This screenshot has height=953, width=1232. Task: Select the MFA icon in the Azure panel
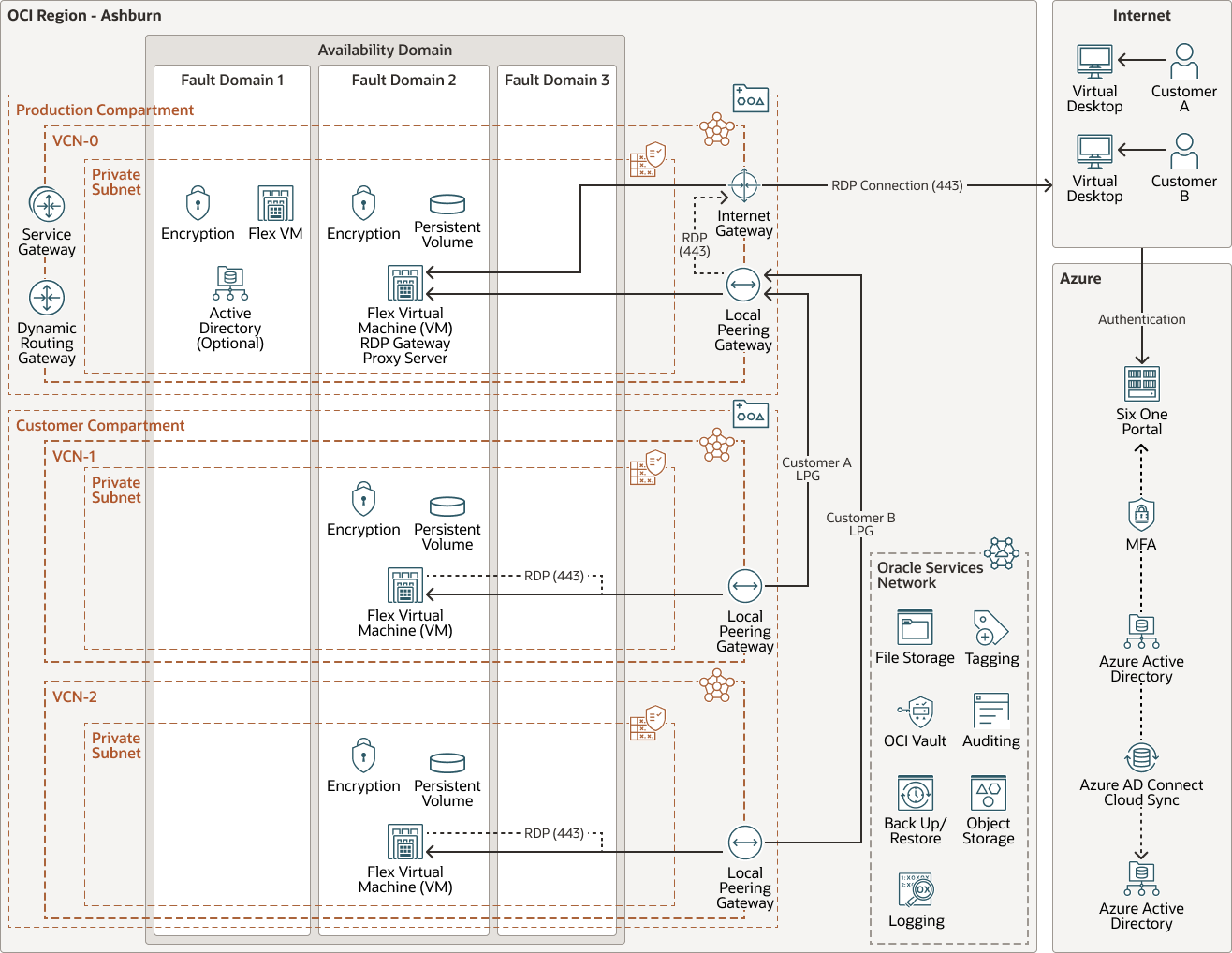pos(1141,516)
